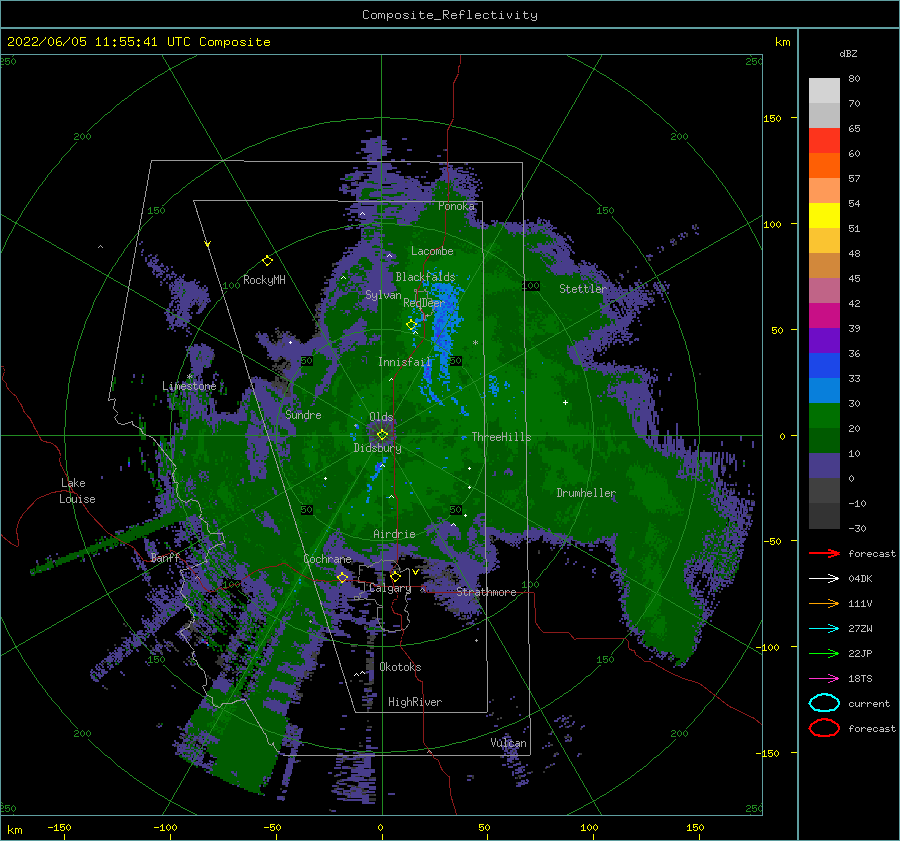Viewport: 900px width, 841px height.
Task: Select the Lake Louise label
Action: [x=77, y=491]
